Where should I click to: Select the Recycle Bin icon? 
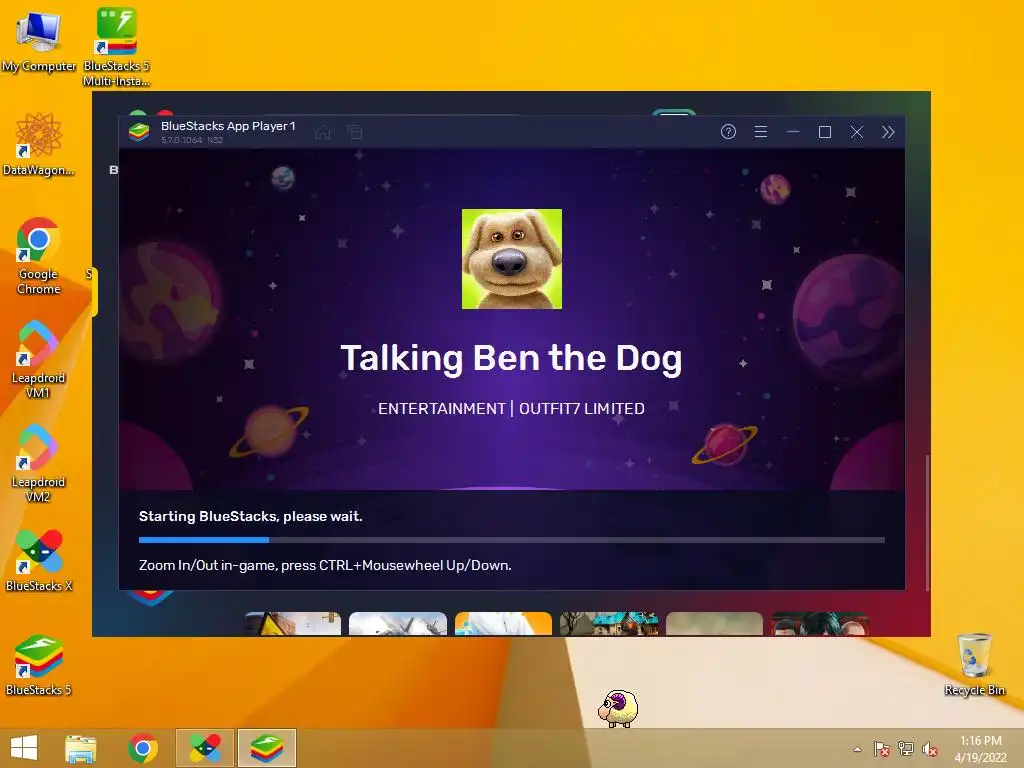[x=974, y=664]
